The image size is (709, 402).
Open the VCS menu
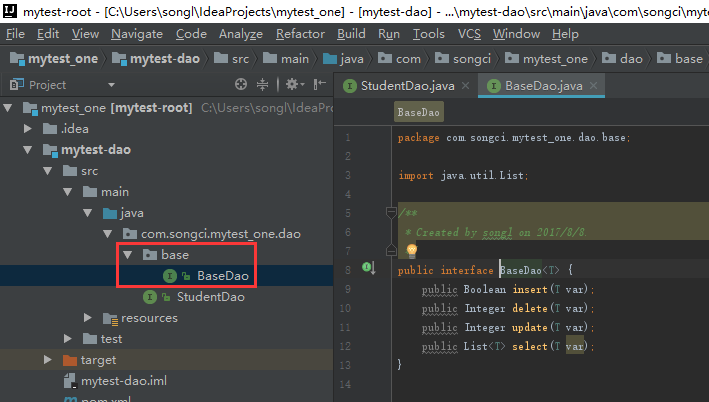coord(469,34)
